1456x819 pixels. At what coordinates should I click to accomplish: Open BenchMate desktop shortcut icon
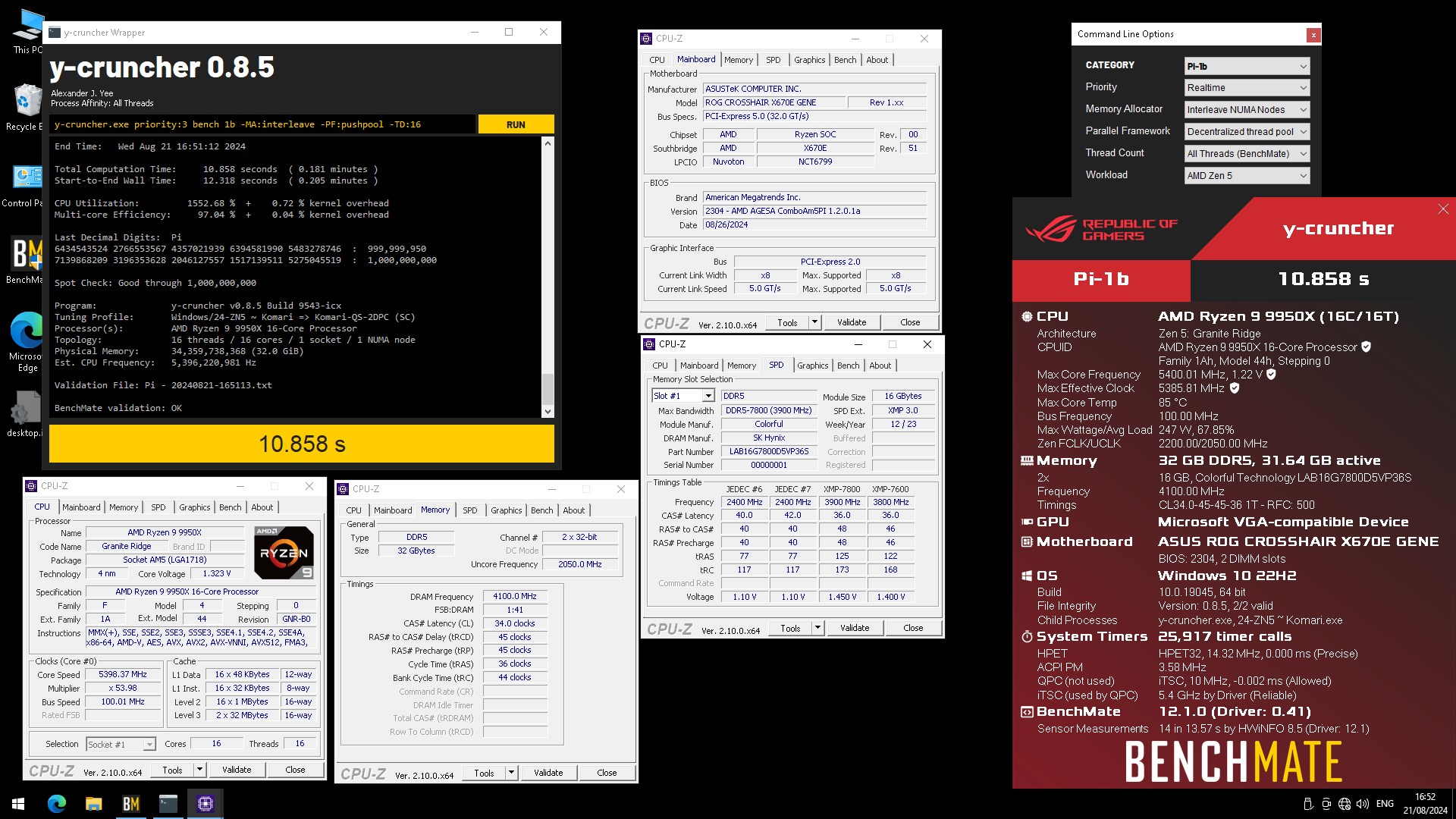[27, 259]
